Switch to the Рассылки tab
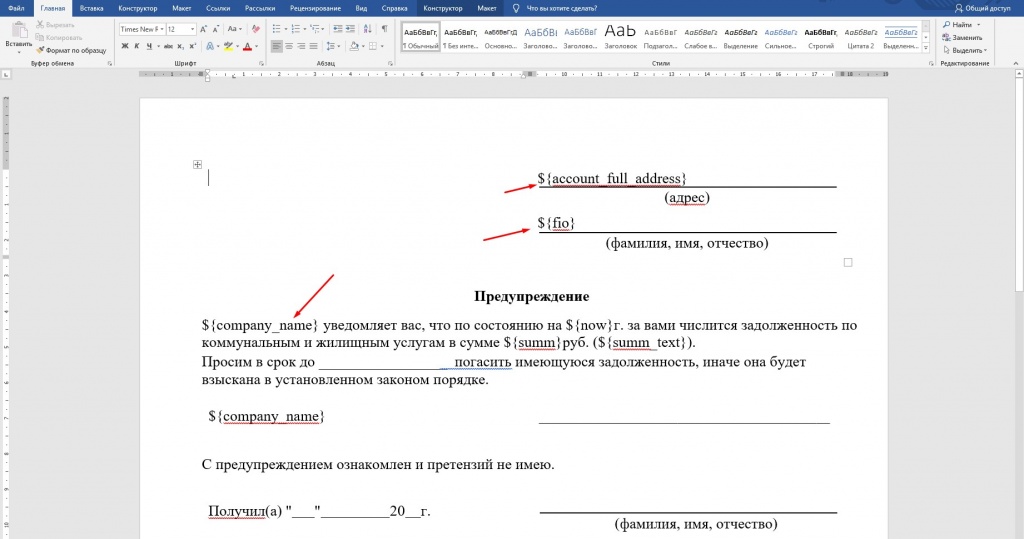The image size is (1024, 539). (260, 8)
